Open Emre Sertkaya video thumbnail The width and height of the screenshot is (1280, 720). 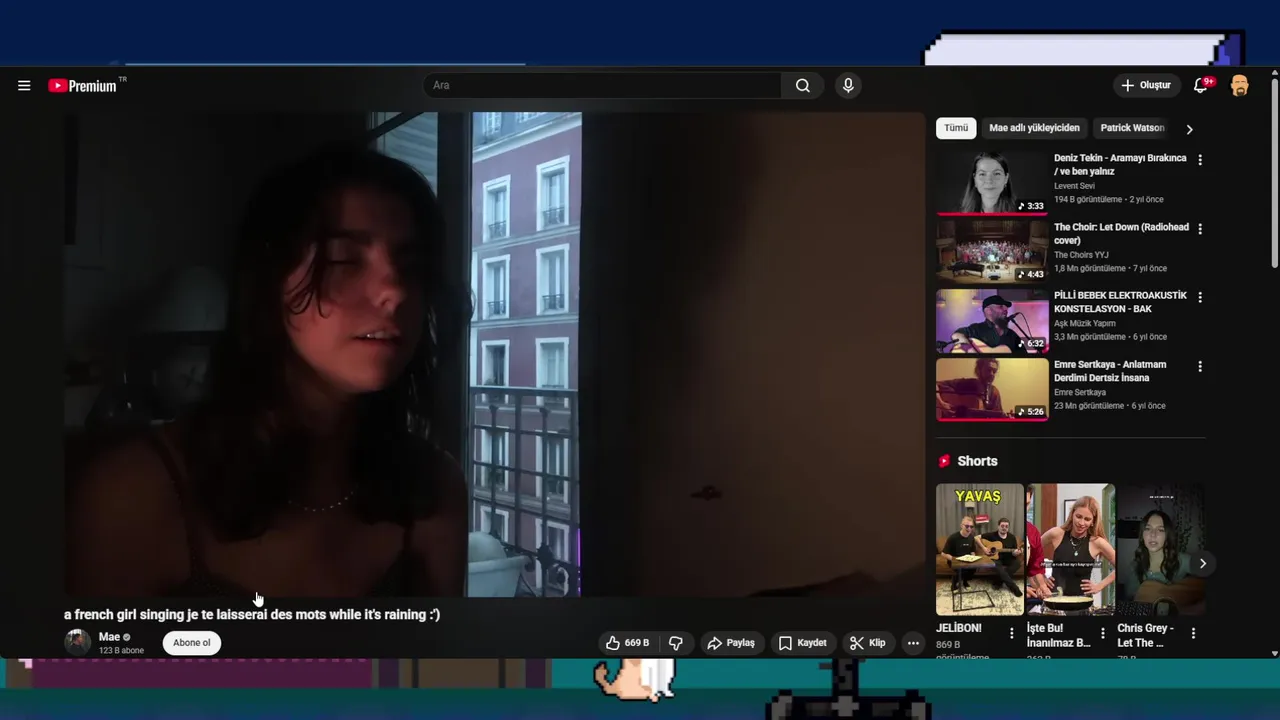(992, 390)
